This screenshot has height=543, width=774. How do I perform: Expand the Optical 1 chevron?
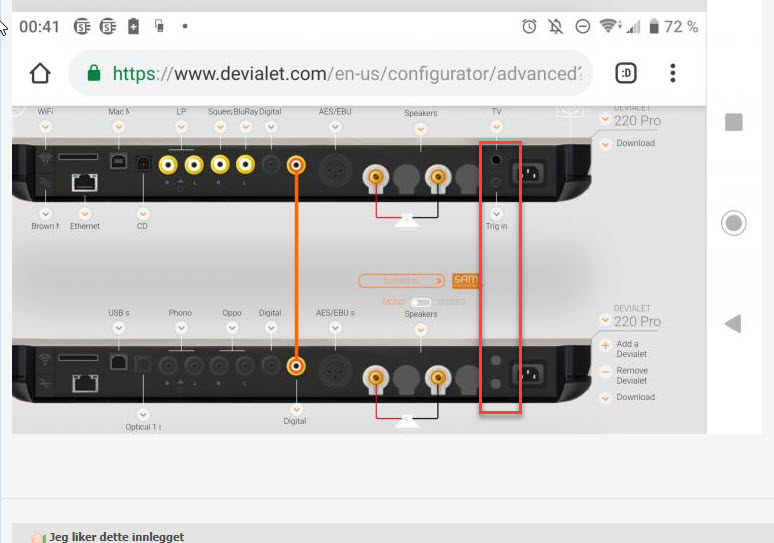click(x=143, y=415)
